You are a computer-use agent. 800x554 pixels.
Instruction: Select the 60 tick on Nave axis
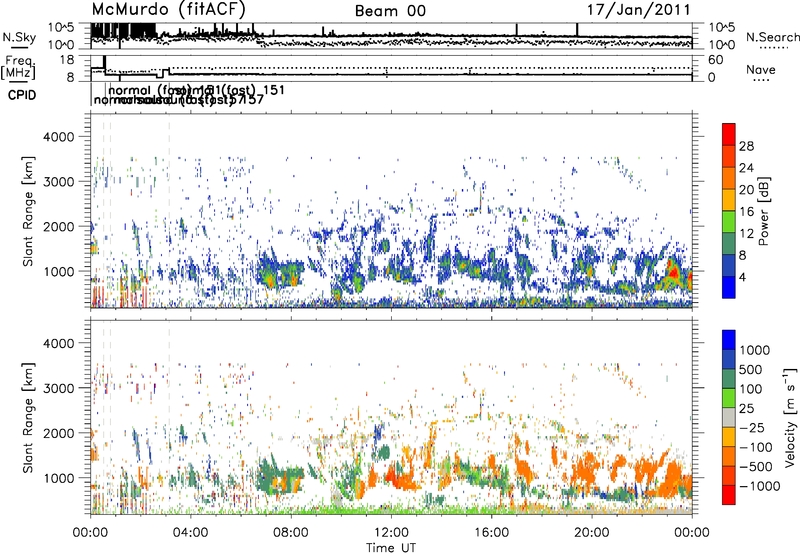(x=716, y=60)
